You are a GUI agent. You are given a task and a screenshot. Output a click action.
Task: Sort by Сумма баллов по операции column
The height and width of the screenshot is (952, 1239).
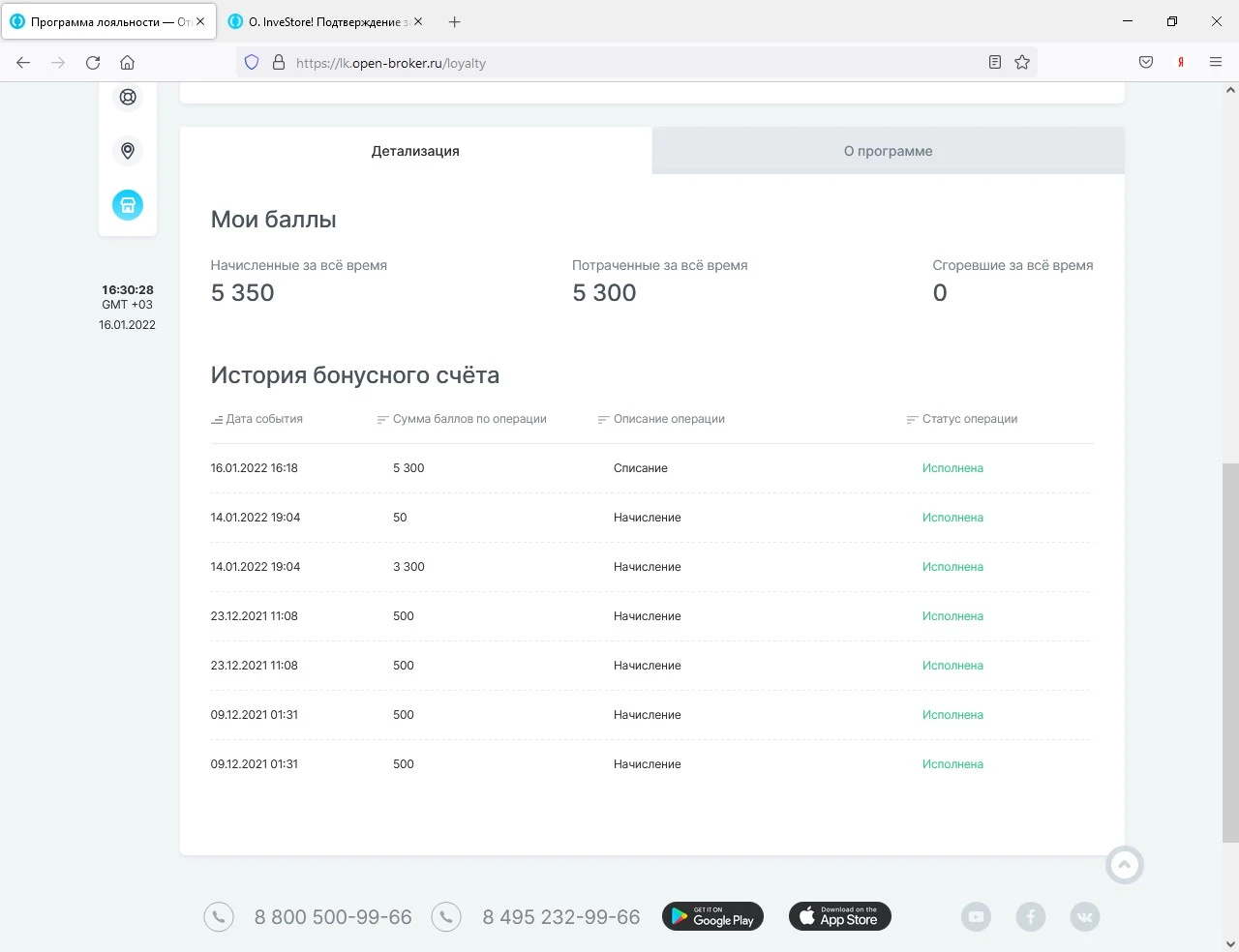click(x=462, y=419)
